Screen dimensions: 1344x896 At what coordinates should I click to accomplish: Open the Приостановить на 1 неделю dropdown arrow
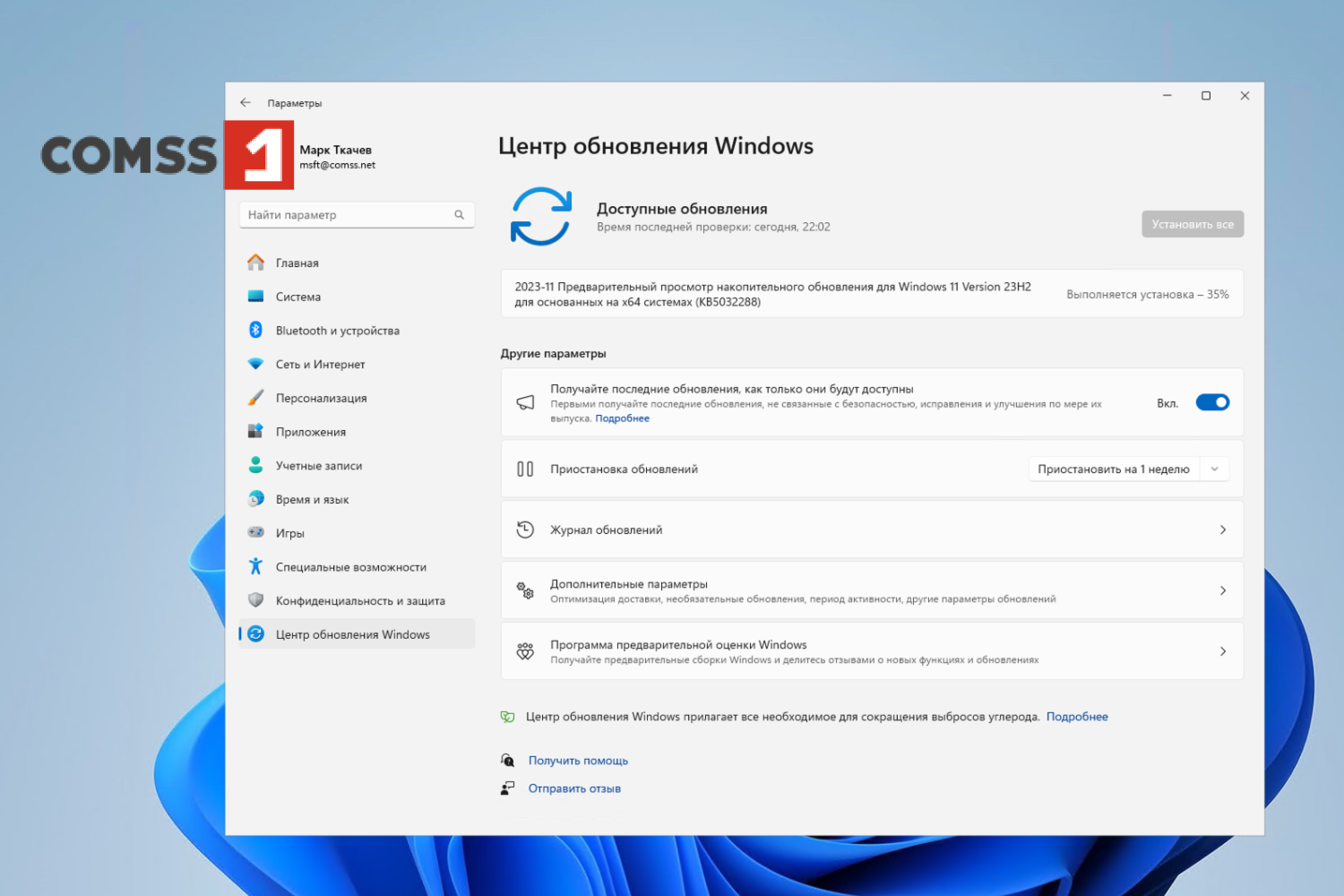tap(1215, 469)
